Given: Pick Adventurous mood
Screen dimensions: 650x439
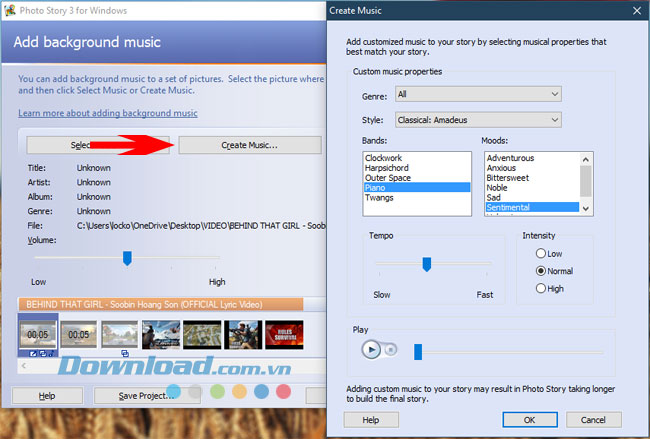Looking at the screenshot, I should point(532,158).
